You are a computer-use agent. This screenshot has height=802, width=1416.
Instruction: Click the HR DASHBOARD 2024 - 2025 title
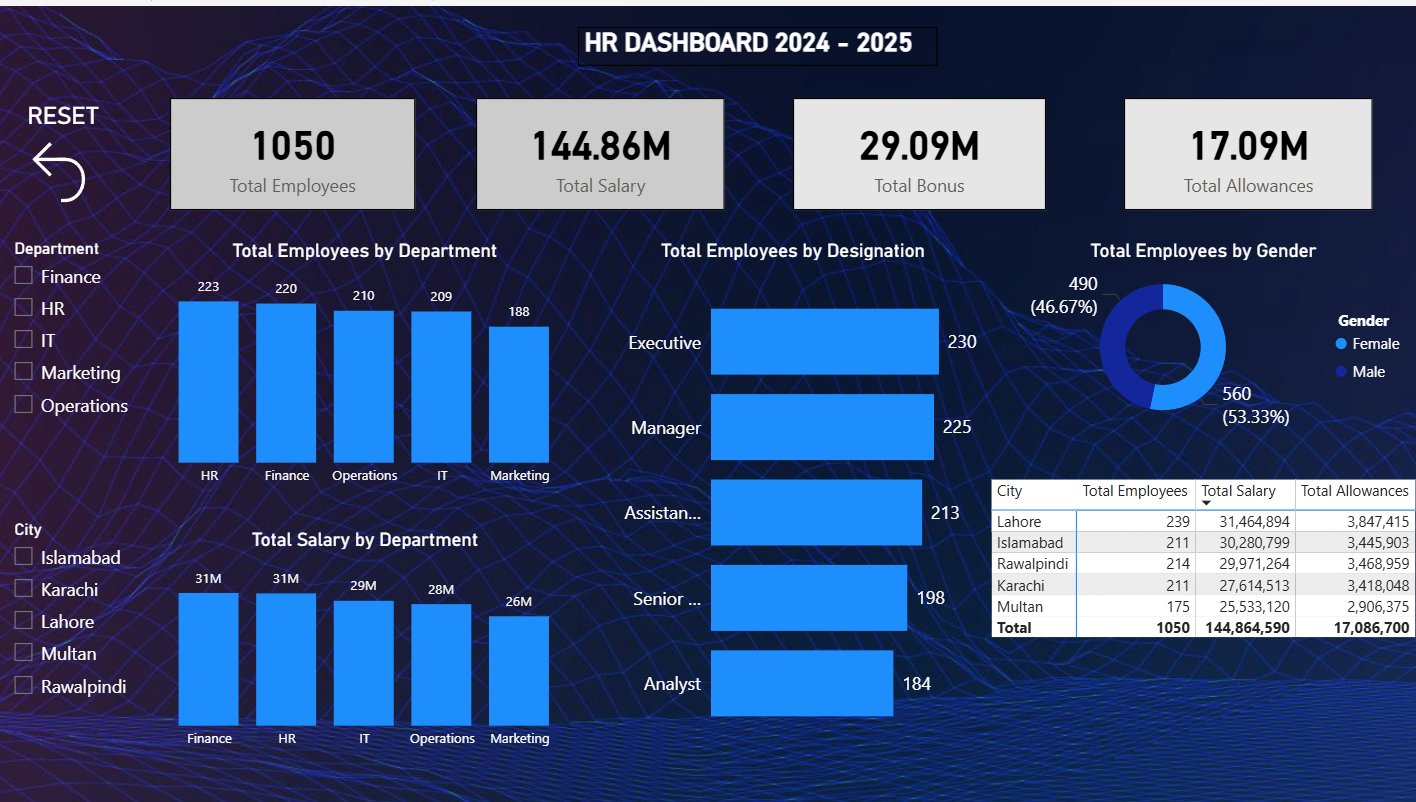pyautogui.click(x=748, y=42)
